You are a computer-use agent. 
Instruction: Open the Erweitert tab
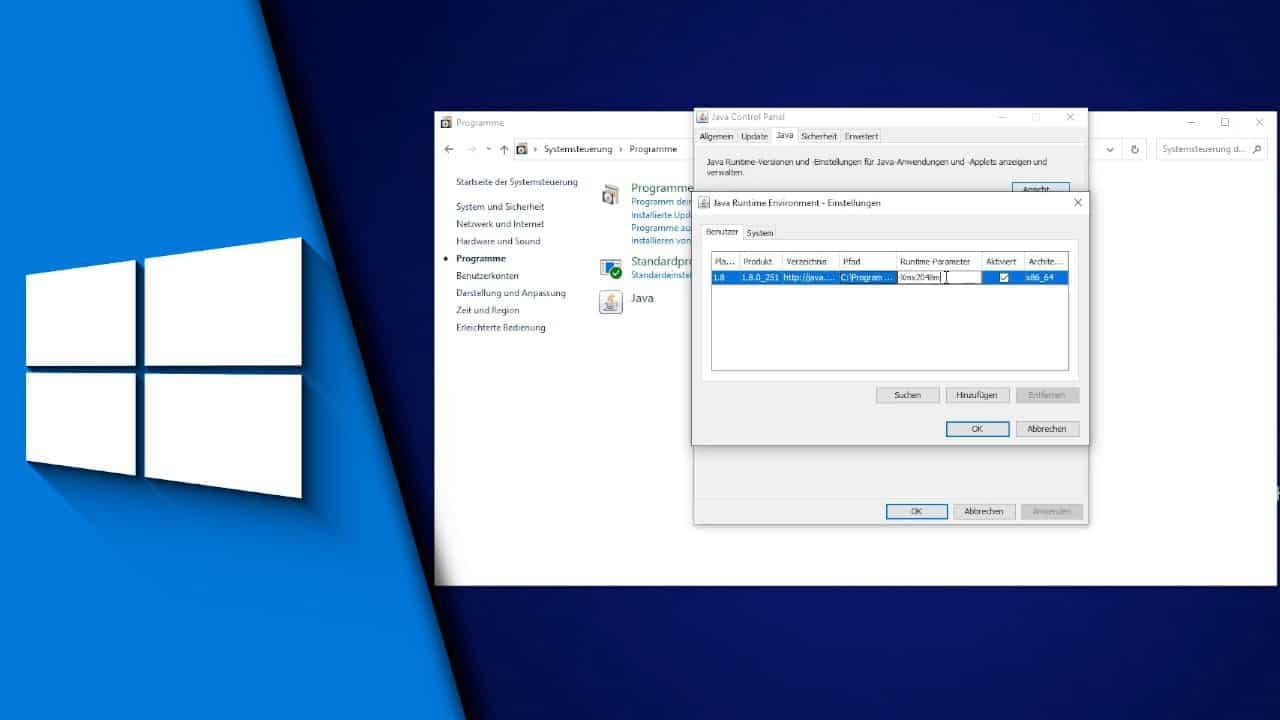coord(861,136)
